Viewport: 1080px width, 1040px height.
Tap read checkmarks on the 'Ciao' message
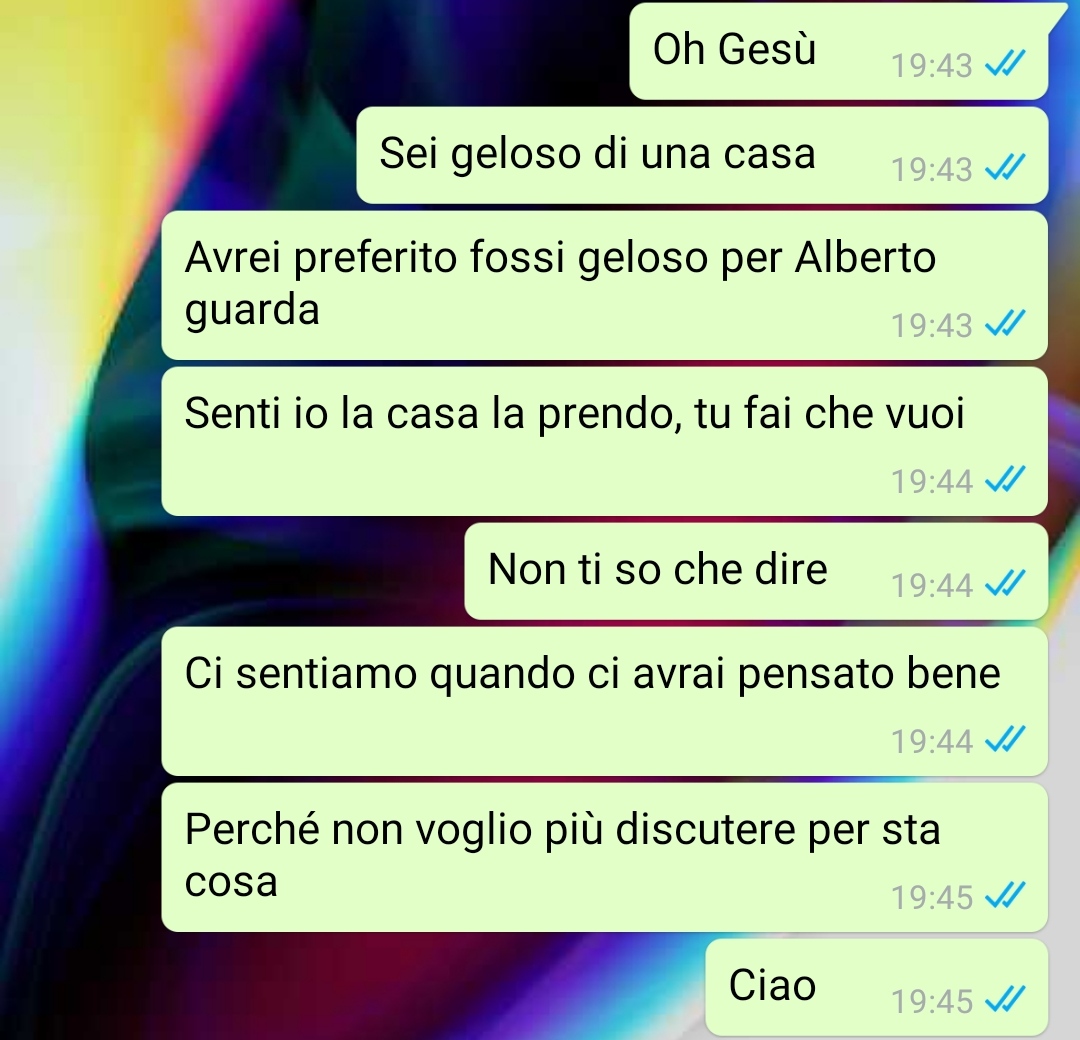1005,999
